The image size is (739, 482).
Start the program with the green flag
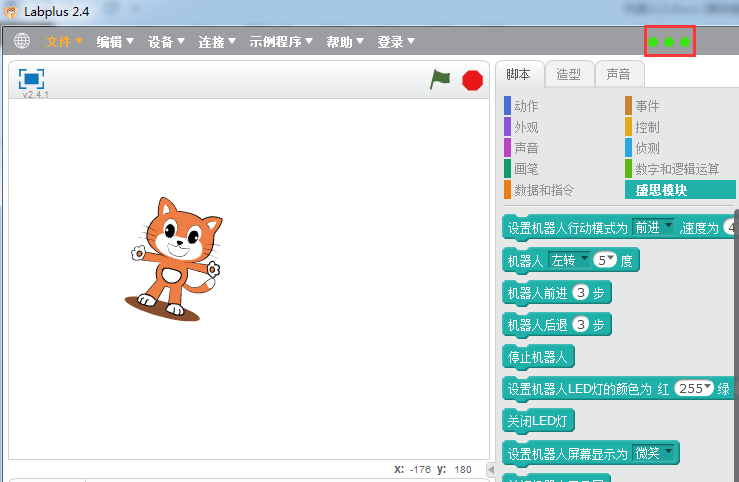point(440,80)
